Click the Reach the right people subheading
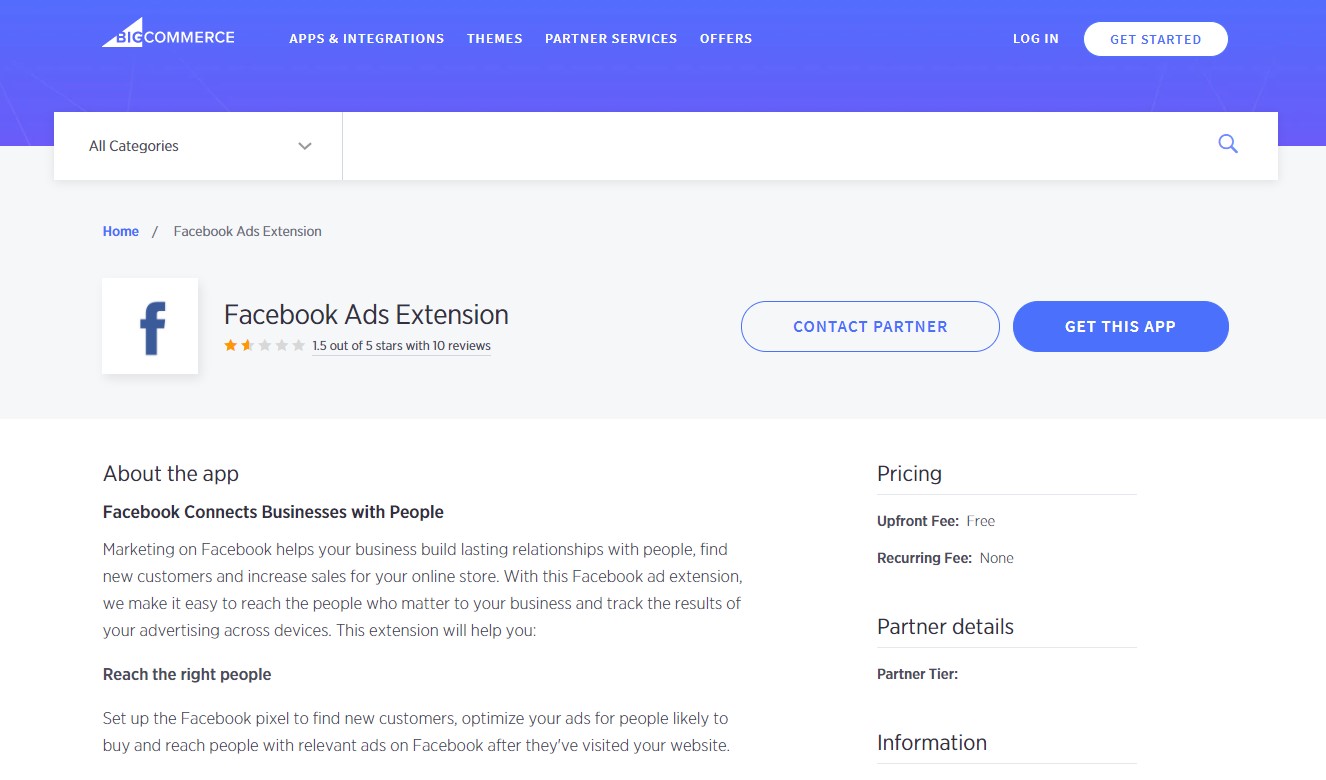This screenshot has height=780, width=1326. (x=187, y=674)
